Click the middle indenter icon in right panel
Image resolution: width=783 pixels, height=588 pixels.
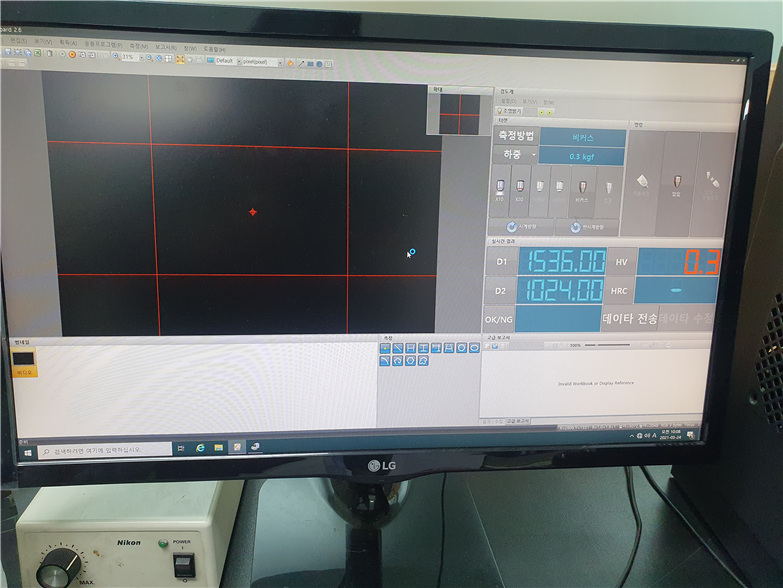coord(677,185)
